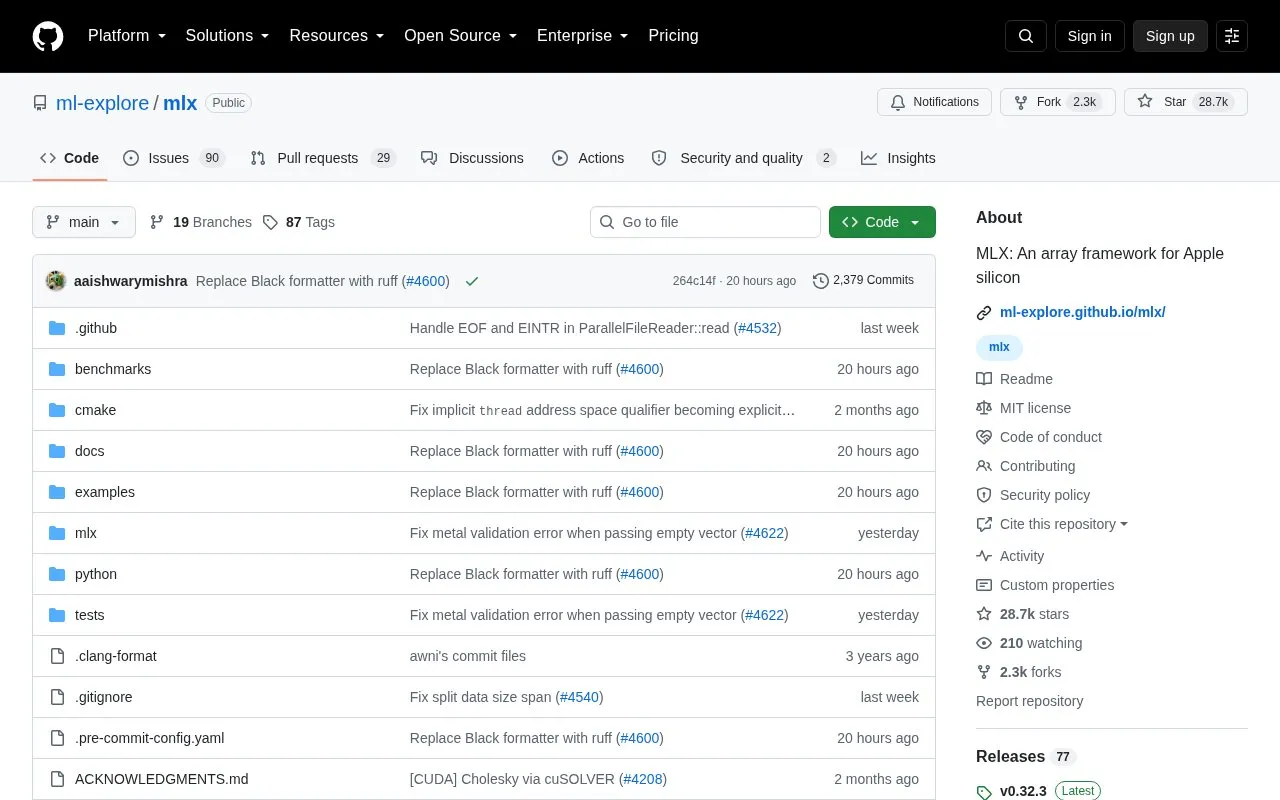Expand the Platform menu

tap(127, 36)
